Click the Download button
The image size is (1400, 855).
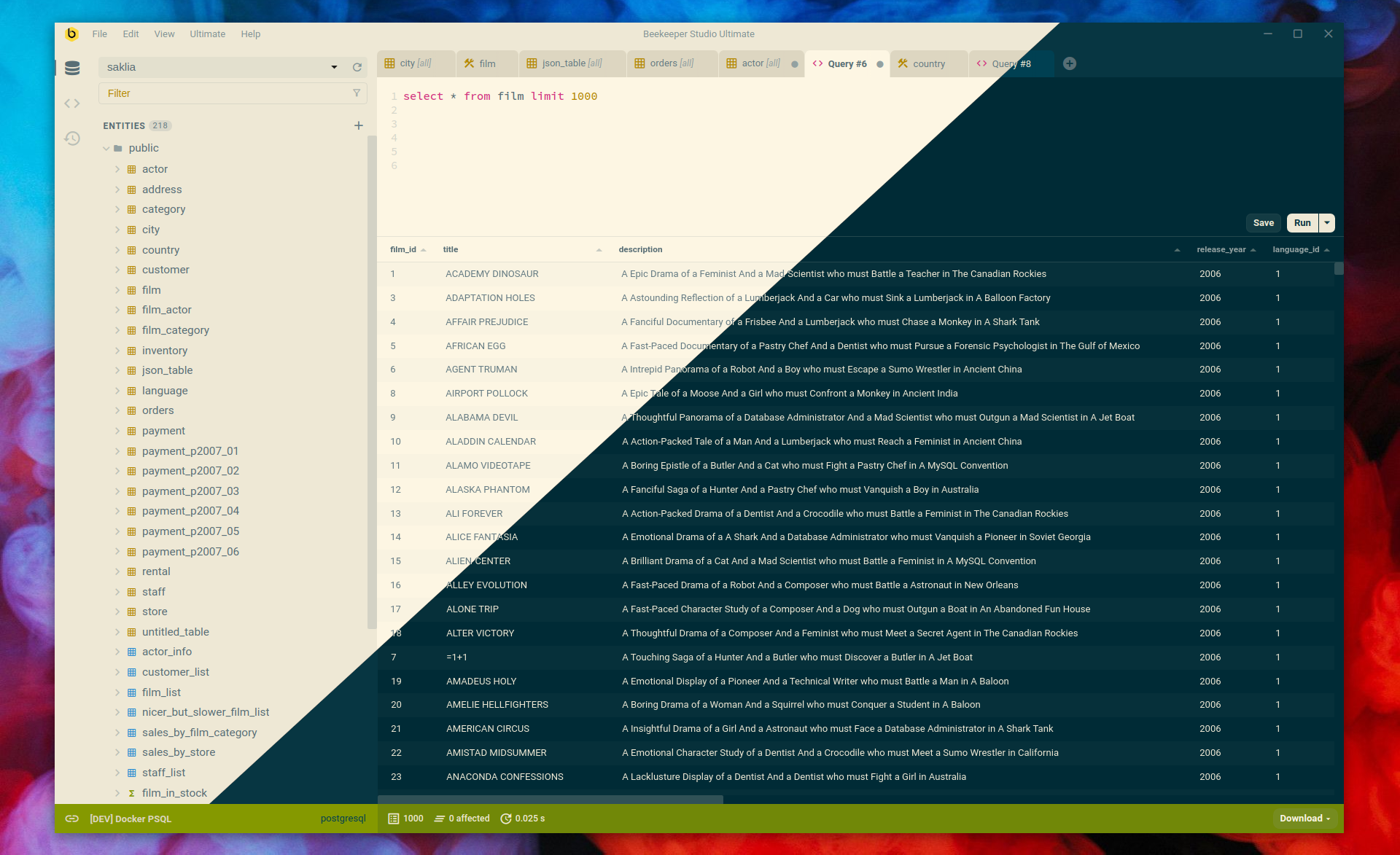click(x=1305, y=818)
